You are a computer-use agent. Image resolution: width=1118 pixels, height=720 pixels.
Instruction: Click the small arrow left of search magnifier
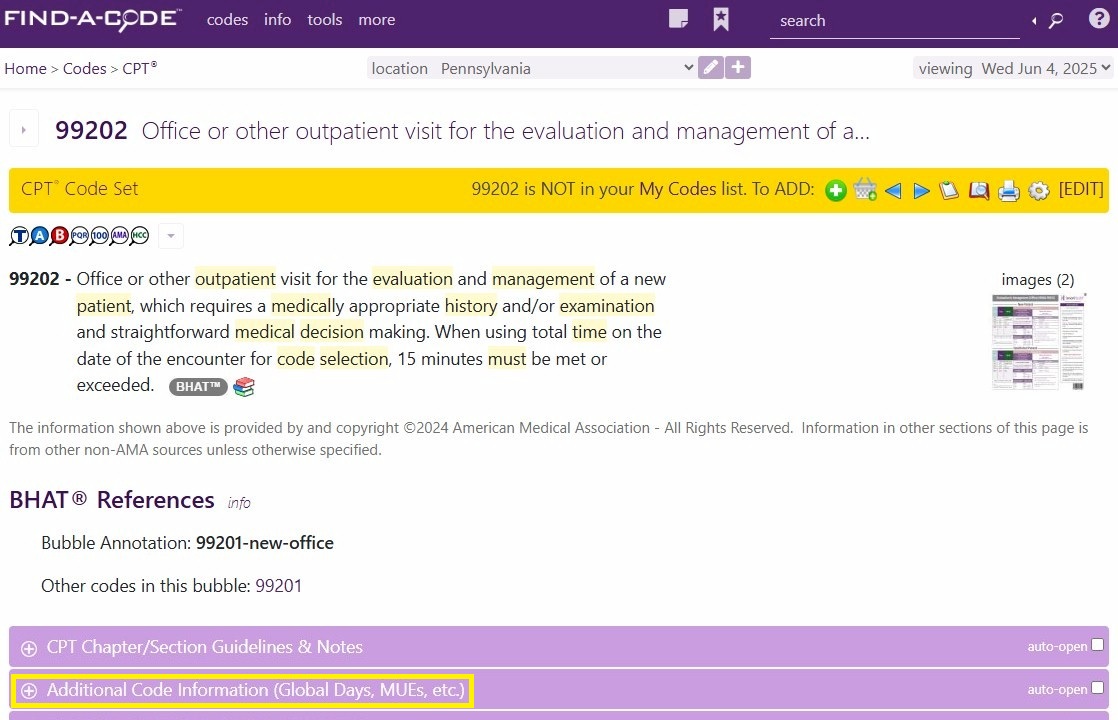(1034, 21)
